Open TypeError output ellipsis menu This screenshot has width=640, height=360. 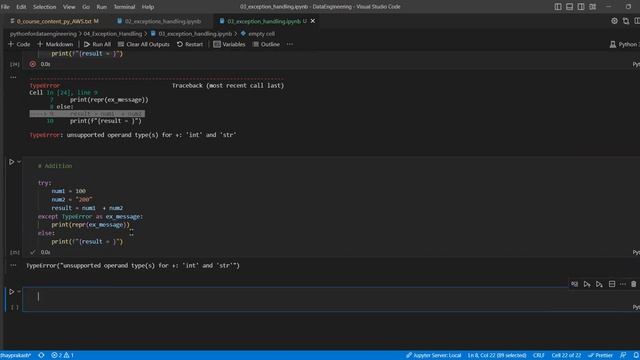[x=13, y=265]
